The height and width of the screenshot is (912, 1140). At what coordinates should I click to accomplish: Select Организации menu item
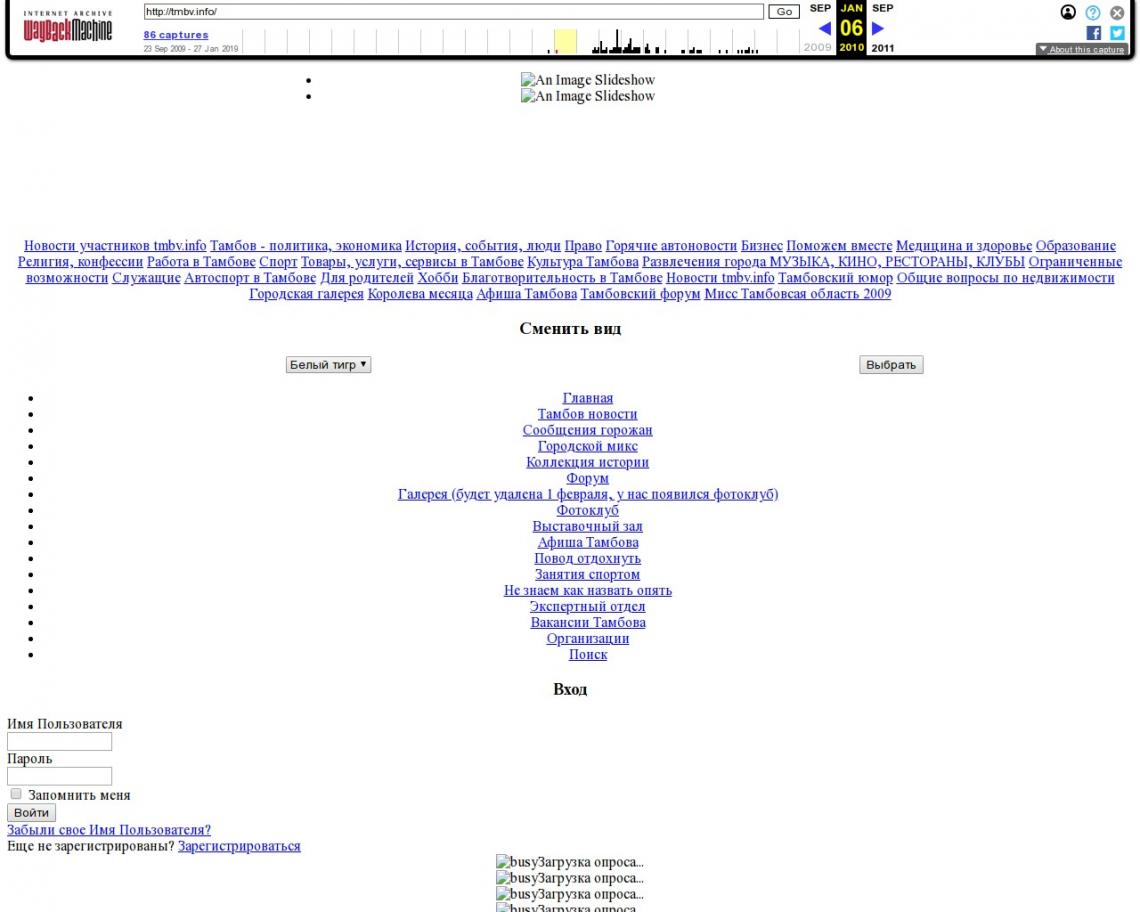click(587, 639)
